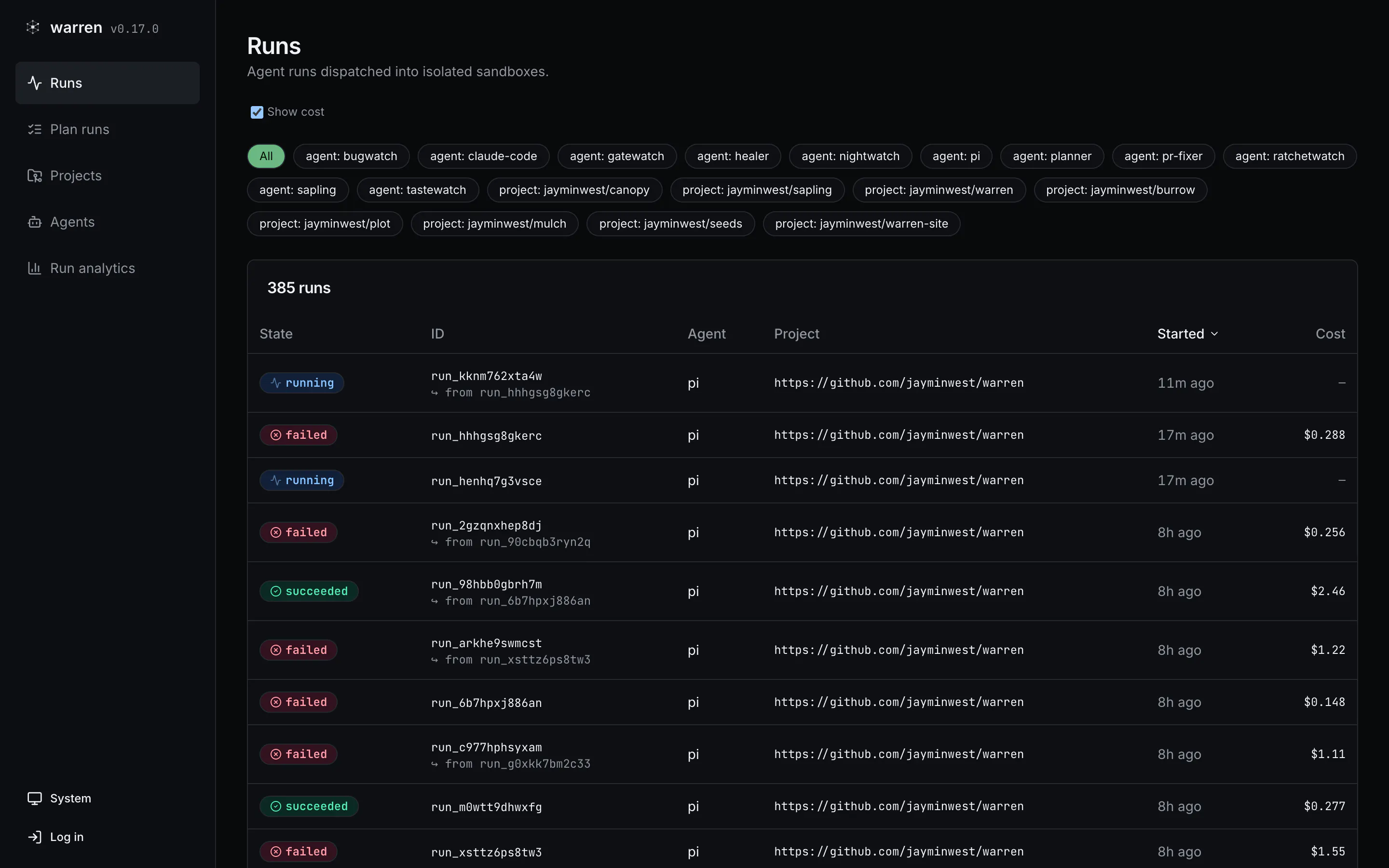Click the $2.46 cost value
The image size is (1389, 868).
(1328, 591)
